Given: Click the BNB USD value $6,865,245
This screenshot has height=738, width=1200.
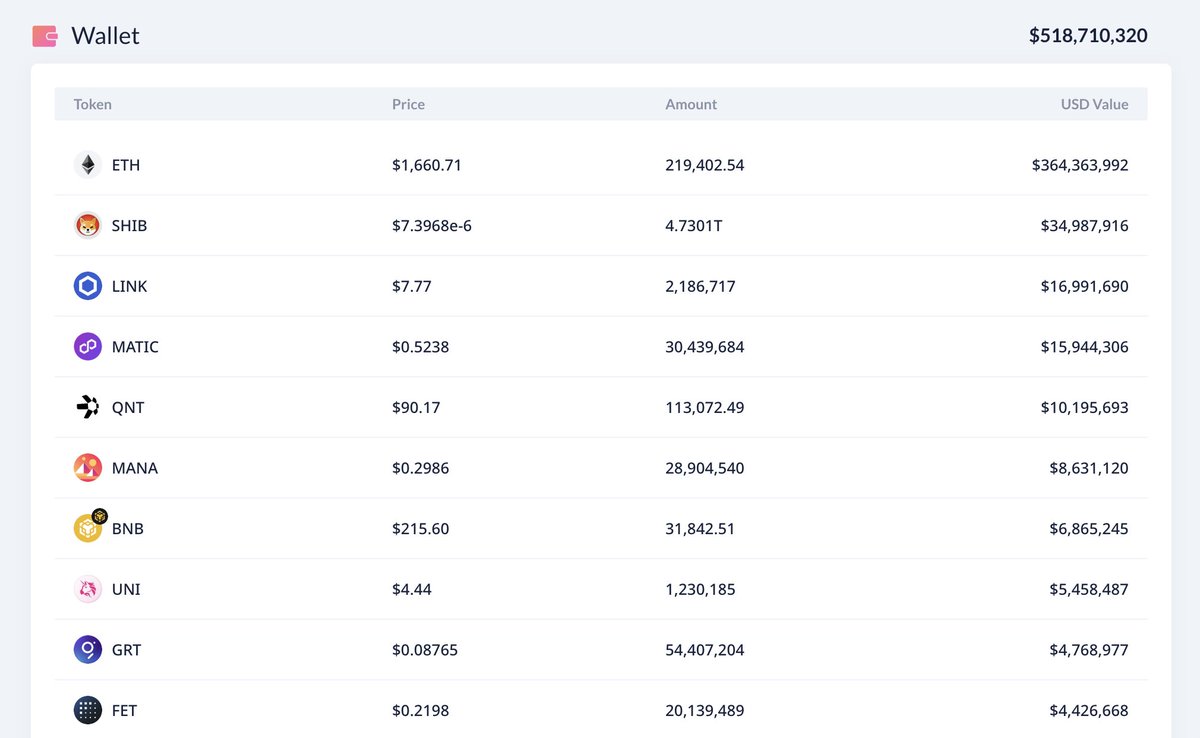Looking at the screenshot, I should (x=1089, y=529).
